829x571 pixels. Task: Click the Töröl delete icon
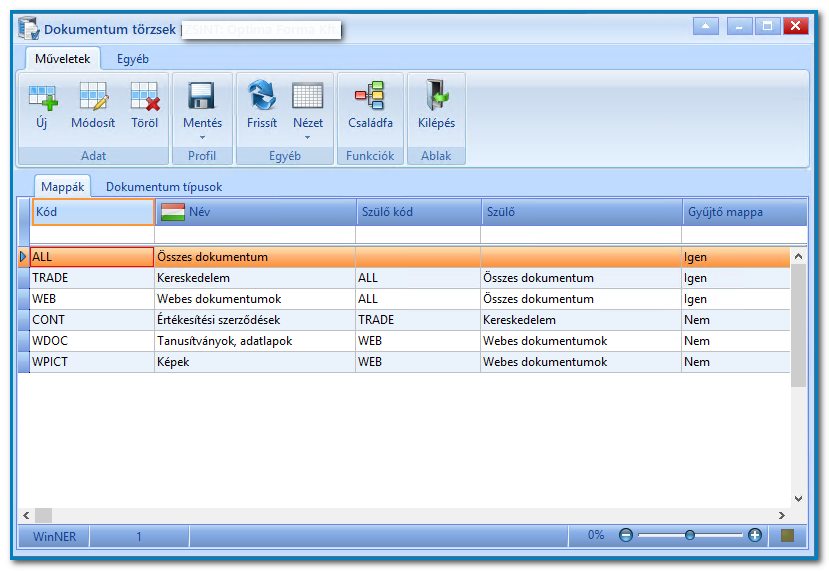[x=145, y=97]
